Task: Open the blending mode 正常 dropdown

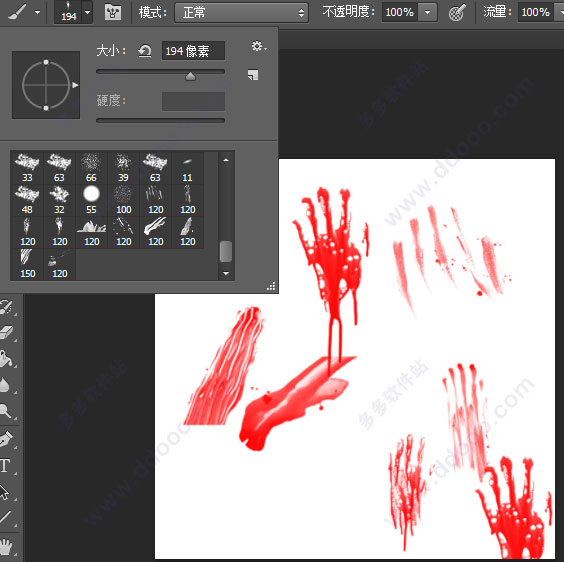Action: click(x=241, y=13)
